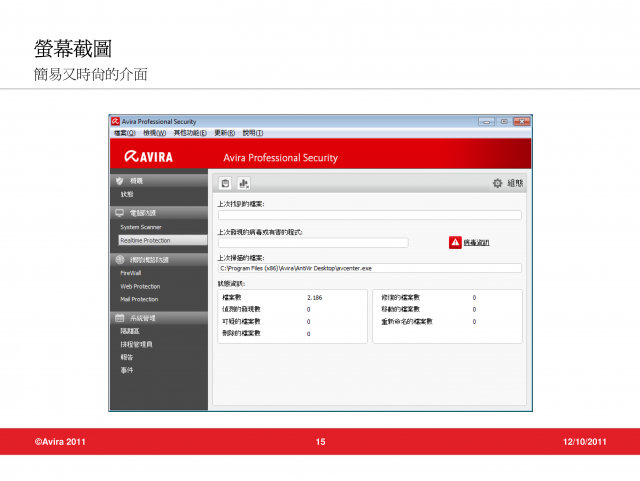Open 隔離區 quarantine in sidebar
This screenshot has height=481, width=640.
130,331
